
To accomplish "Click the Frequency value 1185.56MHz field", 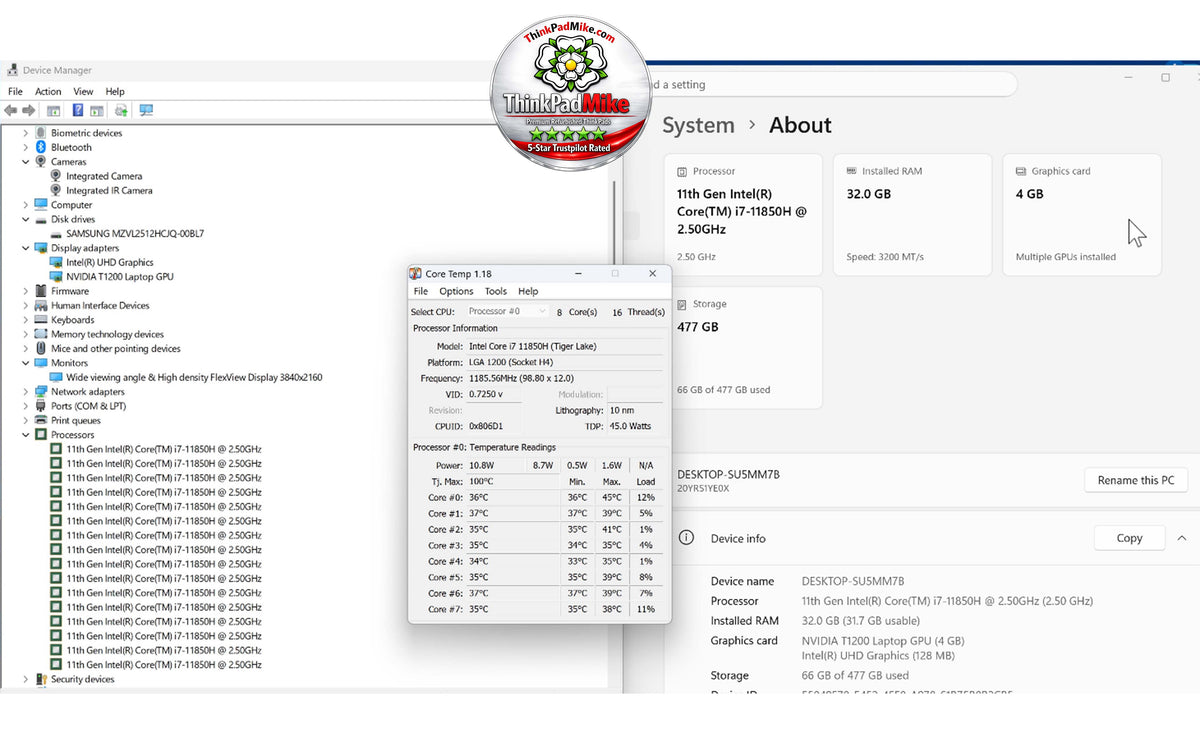I will pyautogui.click(x=565, y=378).
